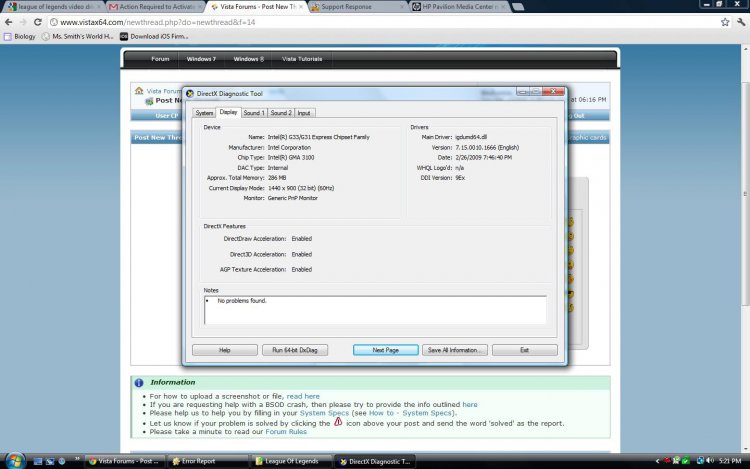
Task: Click 'How to - System Specs' link
Action: 410,413
